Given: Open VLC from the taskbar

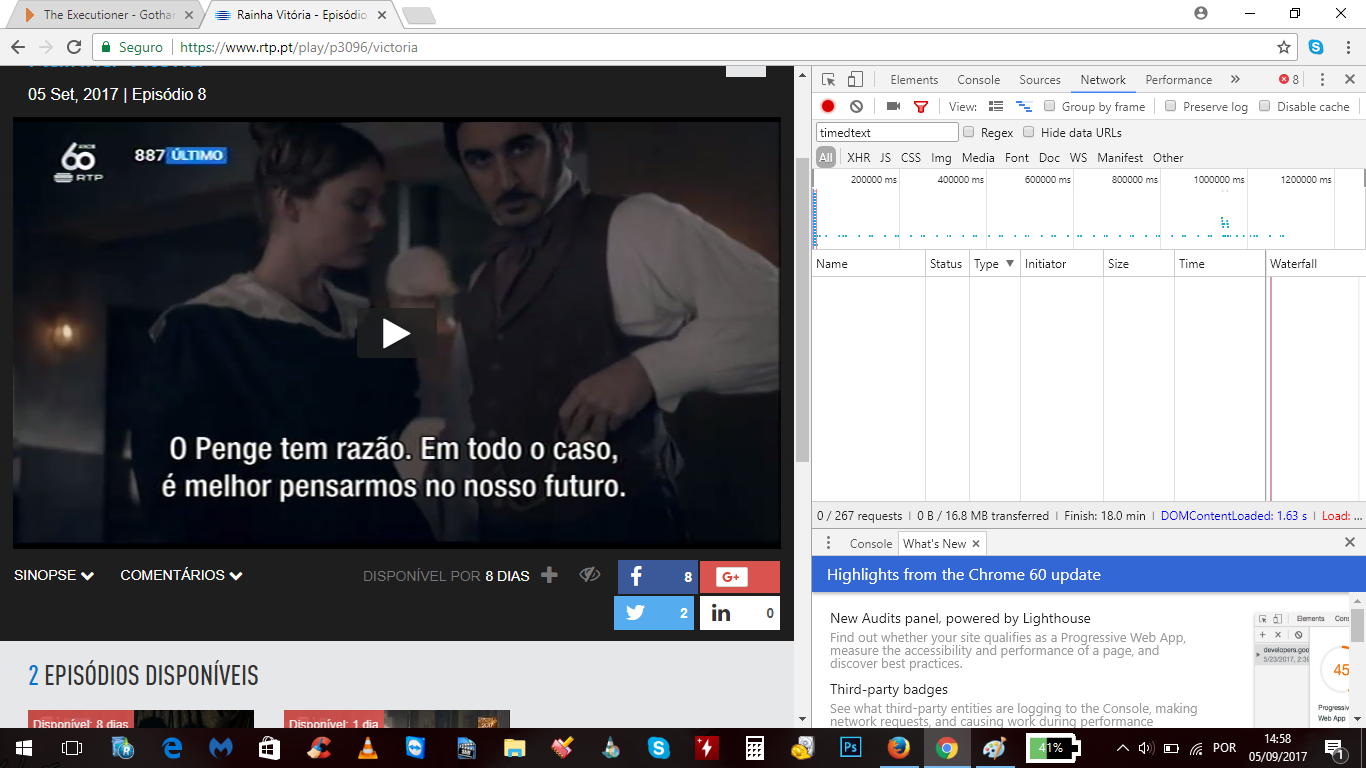Looking at the screenshot, I should tap(368, 747).
